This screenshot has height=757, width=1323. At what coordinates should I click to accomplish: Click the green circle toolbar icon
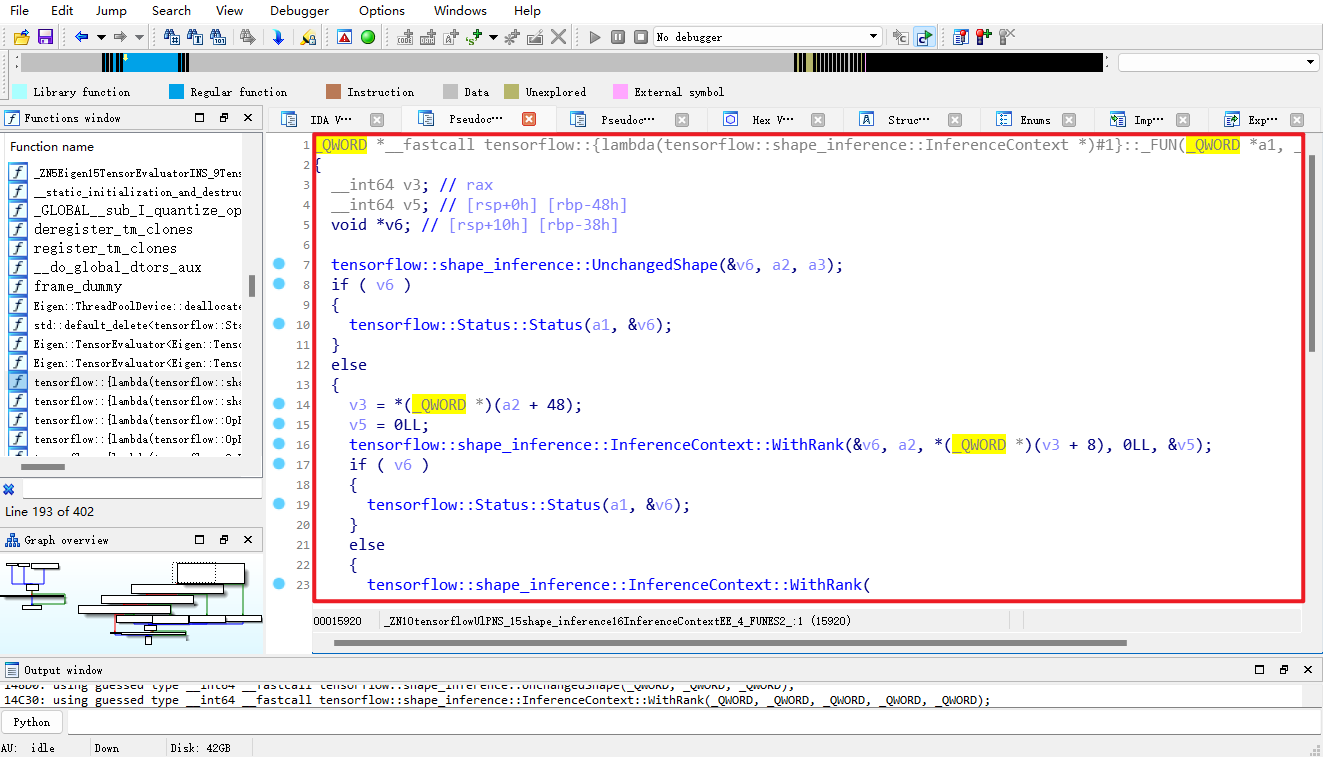(x=368, y=37)
